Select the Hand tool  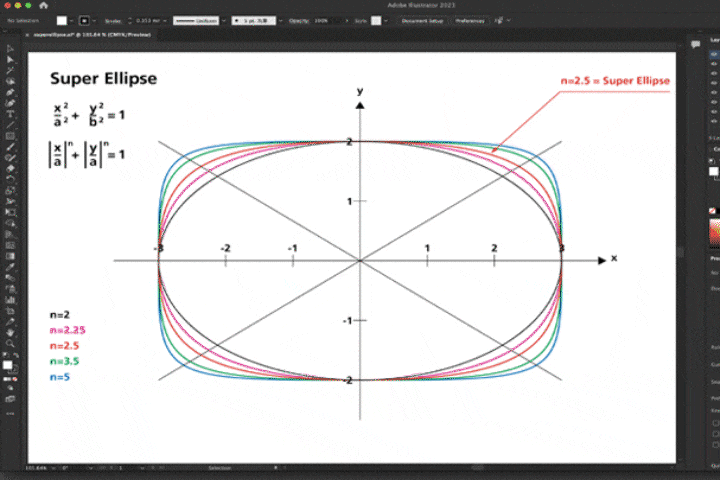click(10, 333)
